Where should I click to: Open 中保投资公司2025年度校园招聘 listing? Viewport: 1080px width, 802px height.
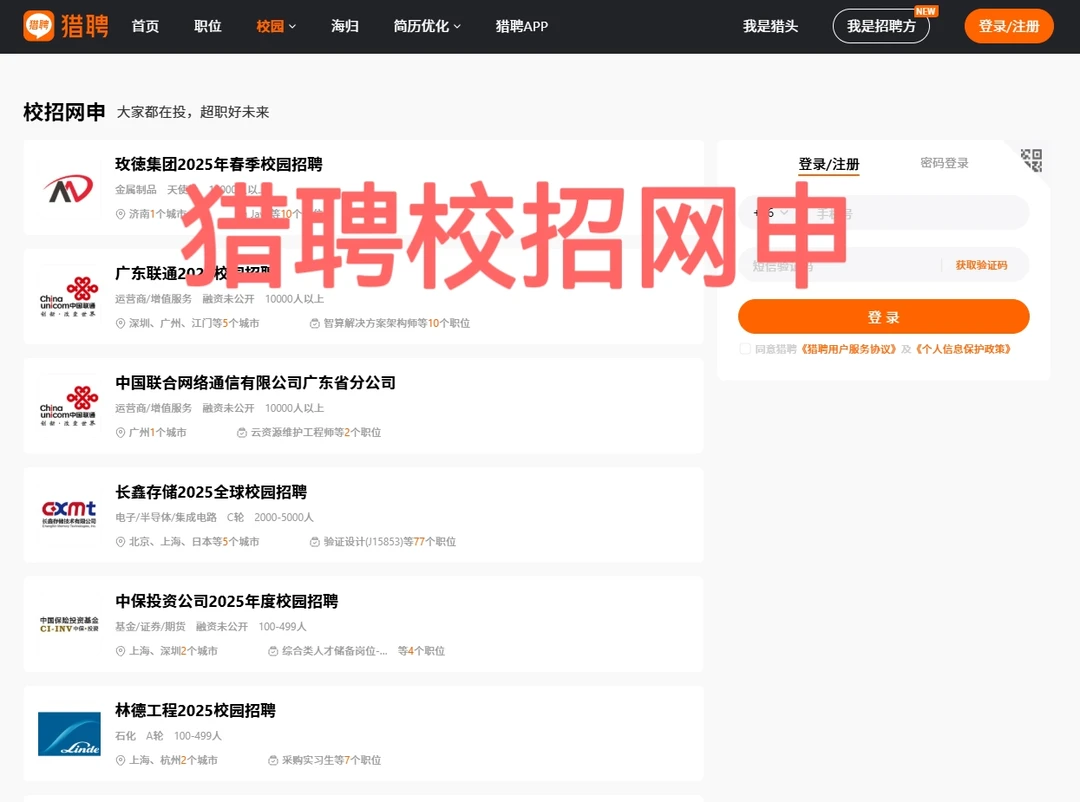(x=226, y=602)
